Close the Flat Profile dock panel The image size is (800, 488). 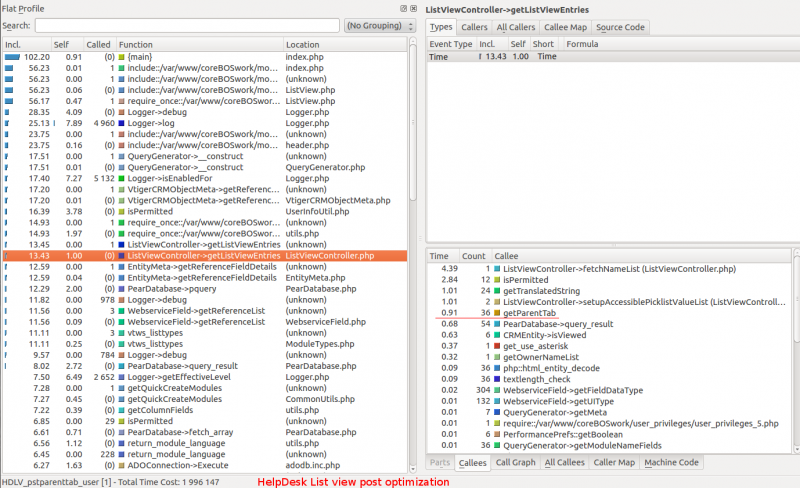pyautogui.click(x=412, y=8)
